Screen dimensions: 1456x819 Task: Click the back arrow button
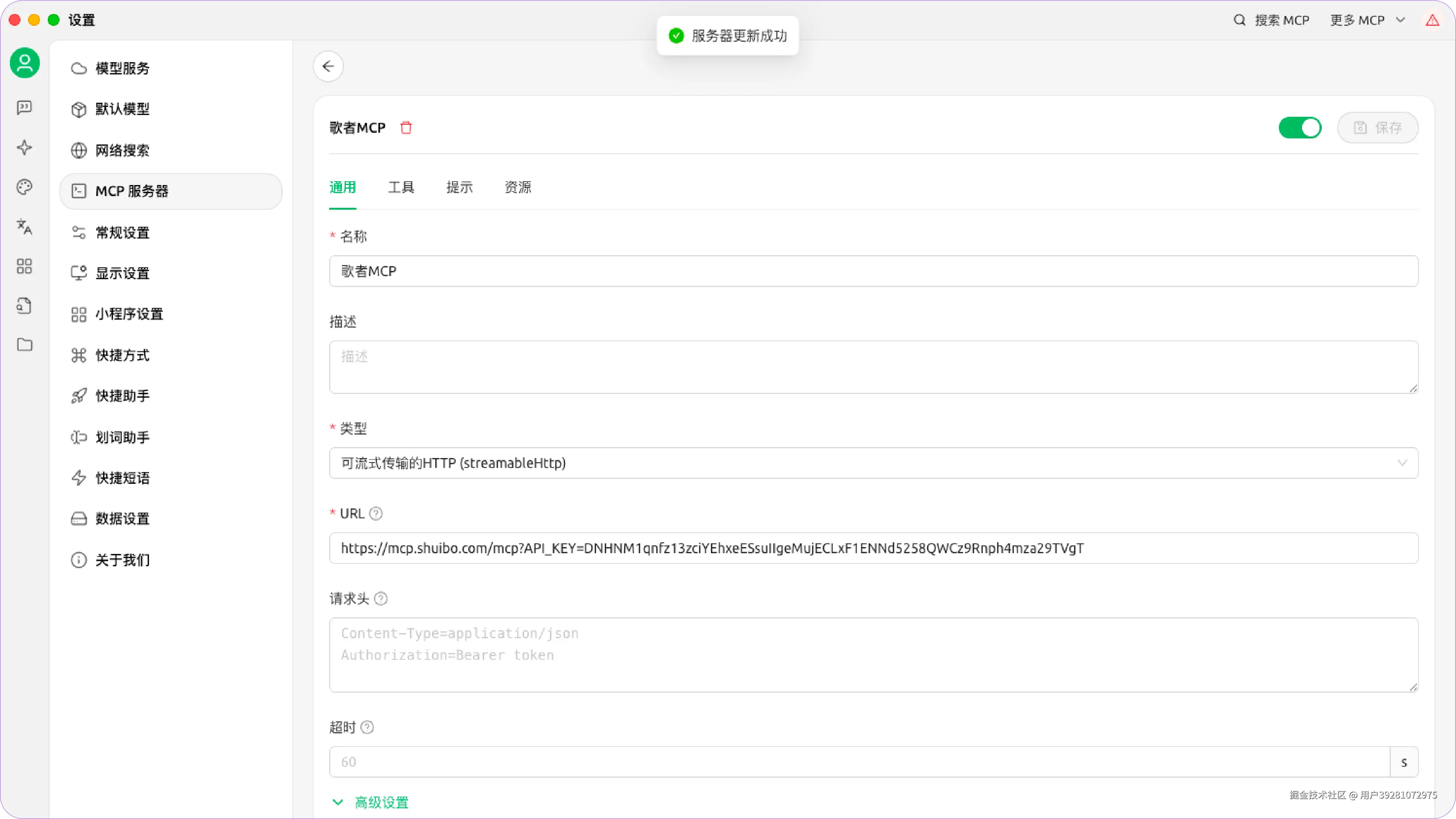[x=328, y=67]
